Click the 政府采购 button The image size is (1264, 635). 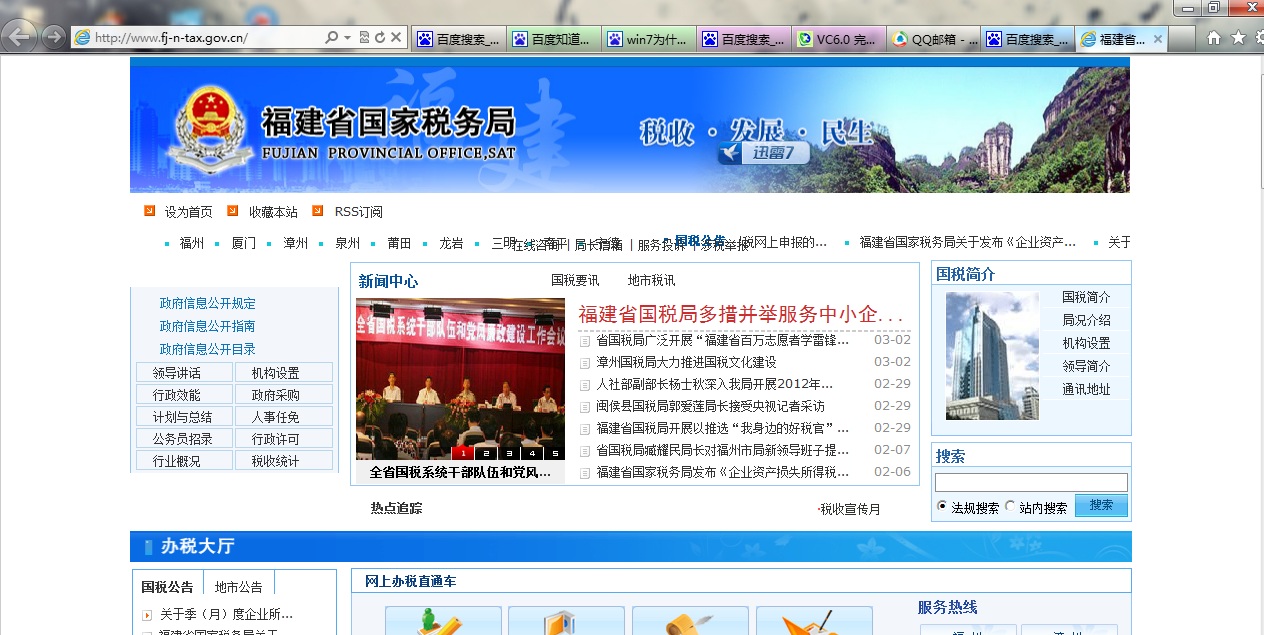pos(284,395)
